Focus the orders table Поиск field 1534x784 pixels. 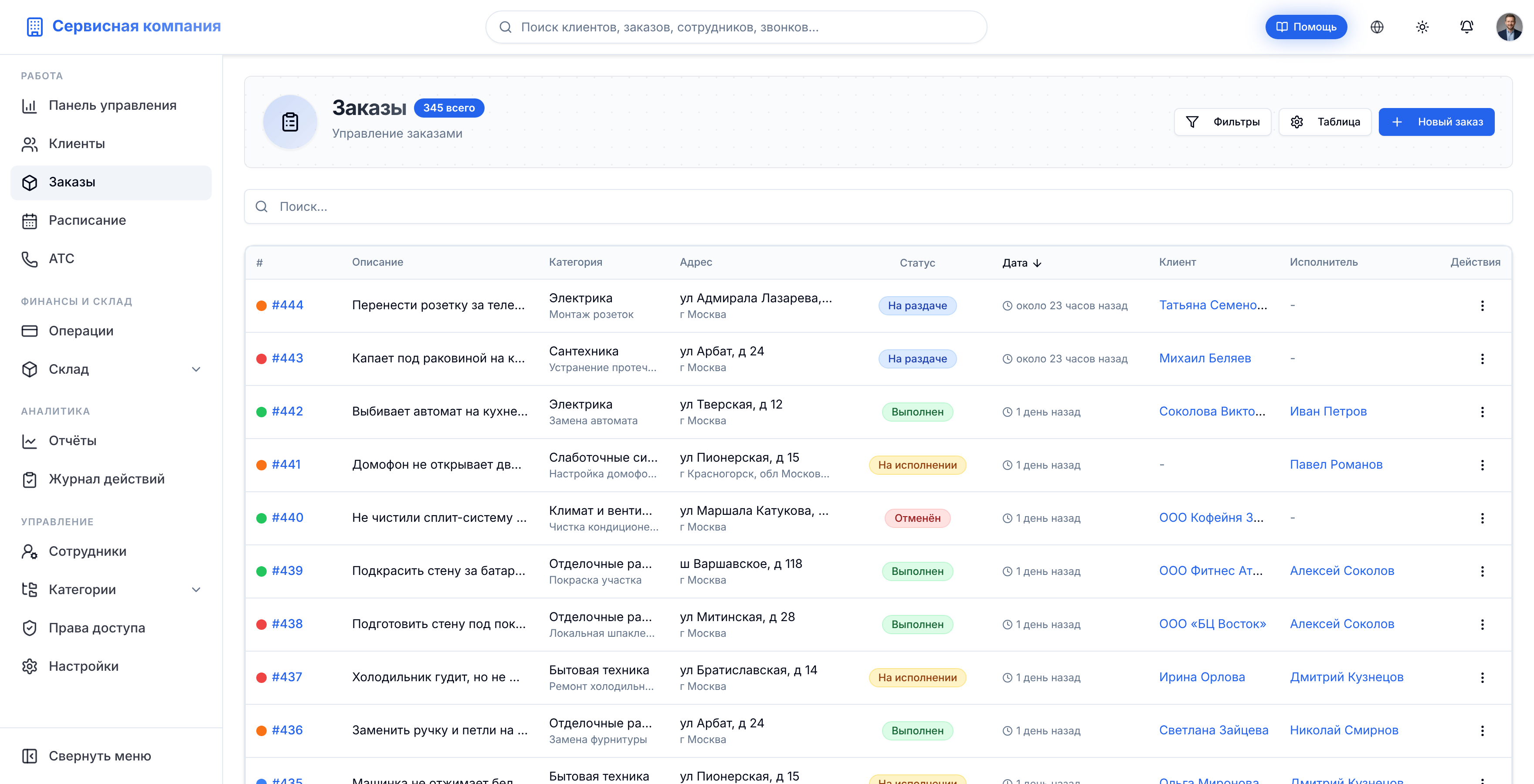(878, 206)
